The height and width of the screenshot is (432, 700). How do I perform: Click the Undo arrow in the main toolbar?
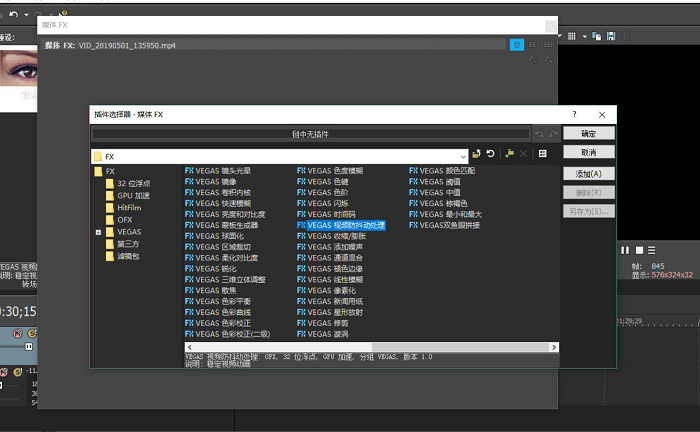(x=13, y=14)
